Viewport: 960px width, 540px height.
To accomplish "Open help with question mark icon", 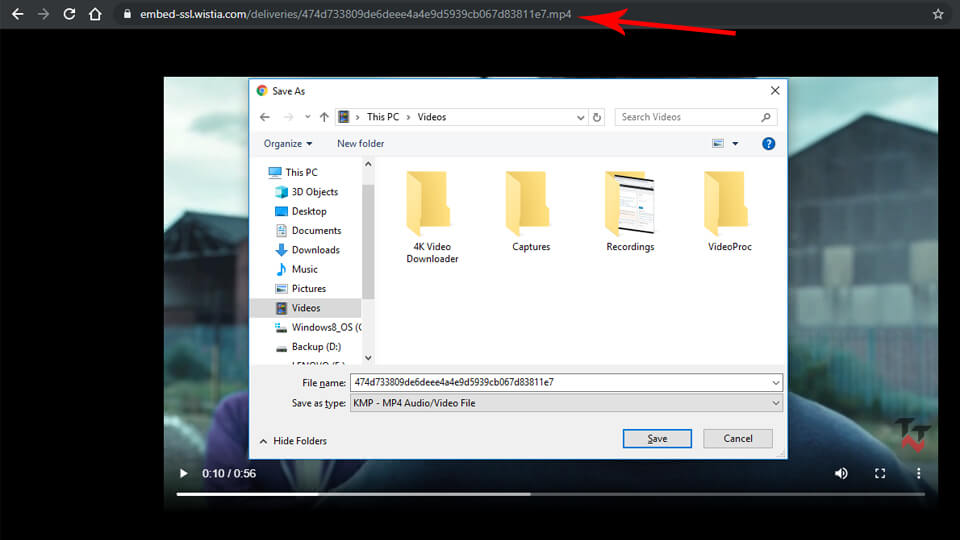I will (x=768, y=143).
